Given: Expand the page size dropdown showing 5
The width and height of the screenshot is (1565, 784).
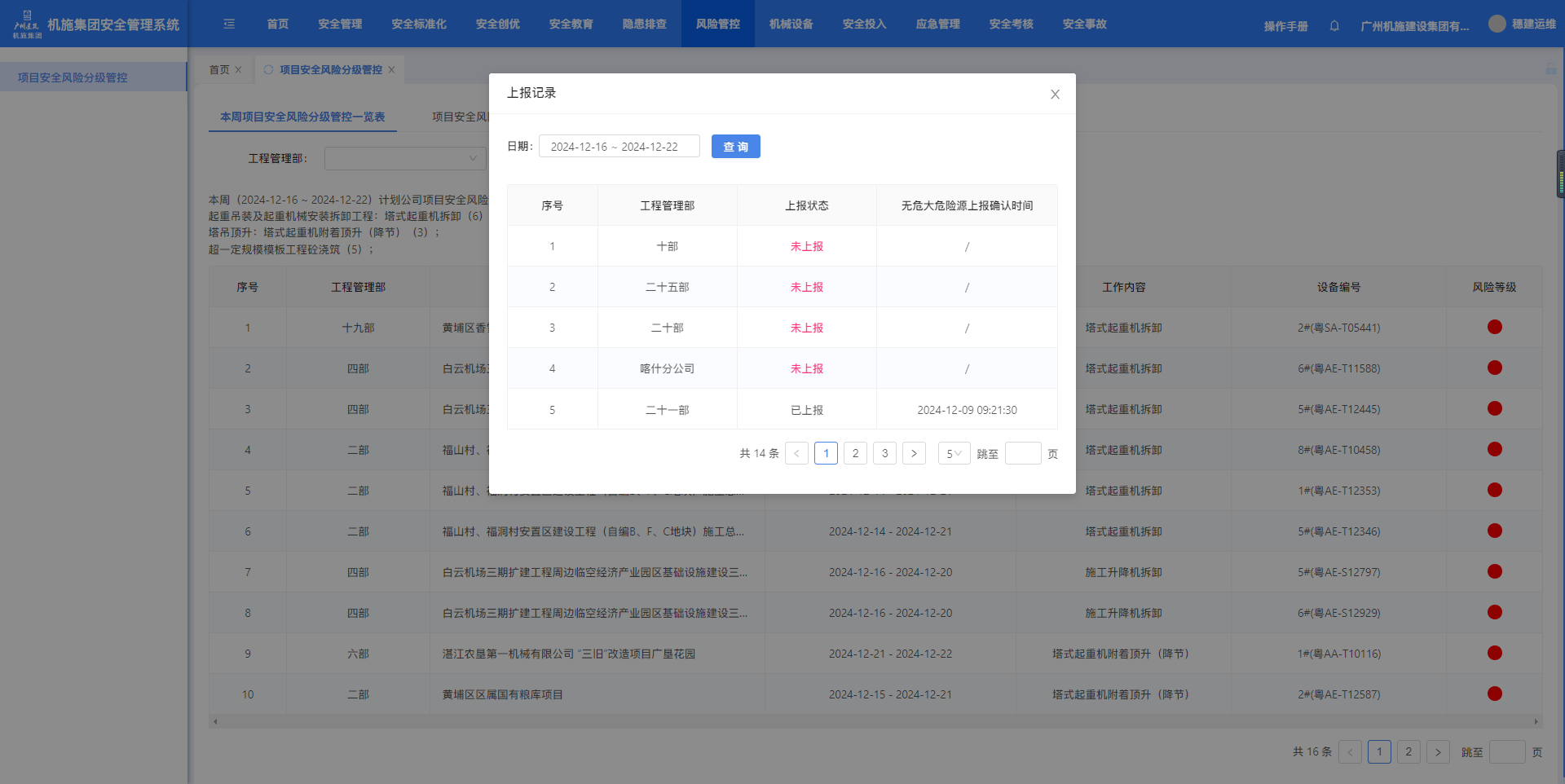Looking at the screenshot, I should pyautogui.click(x=954, y=454).
